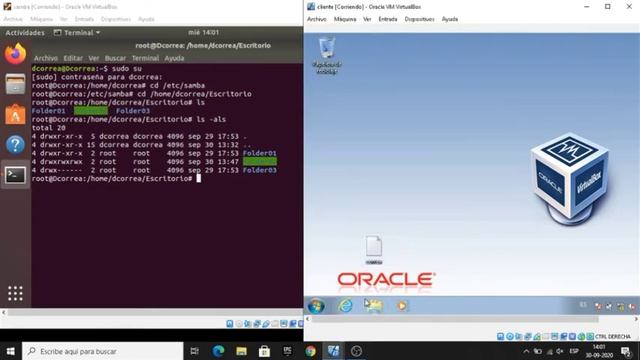640x360 pixels.
Task: Open the notification center on the host taskbar
Action: 626,351
